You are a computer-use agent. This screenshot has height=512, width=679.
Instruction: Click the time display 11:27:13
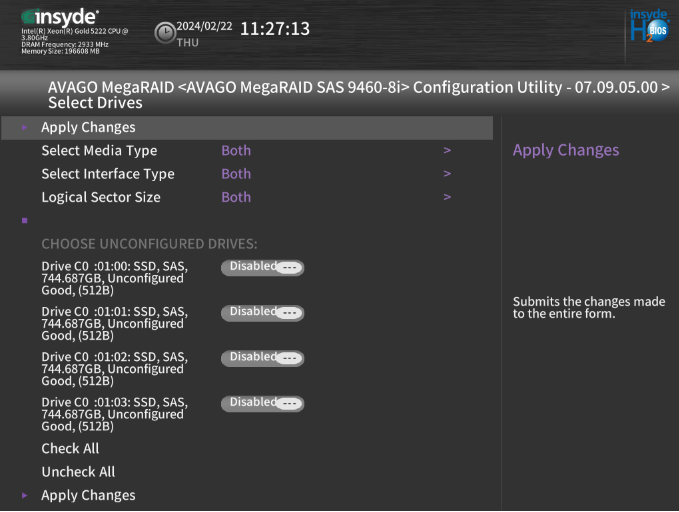[275, 29]
